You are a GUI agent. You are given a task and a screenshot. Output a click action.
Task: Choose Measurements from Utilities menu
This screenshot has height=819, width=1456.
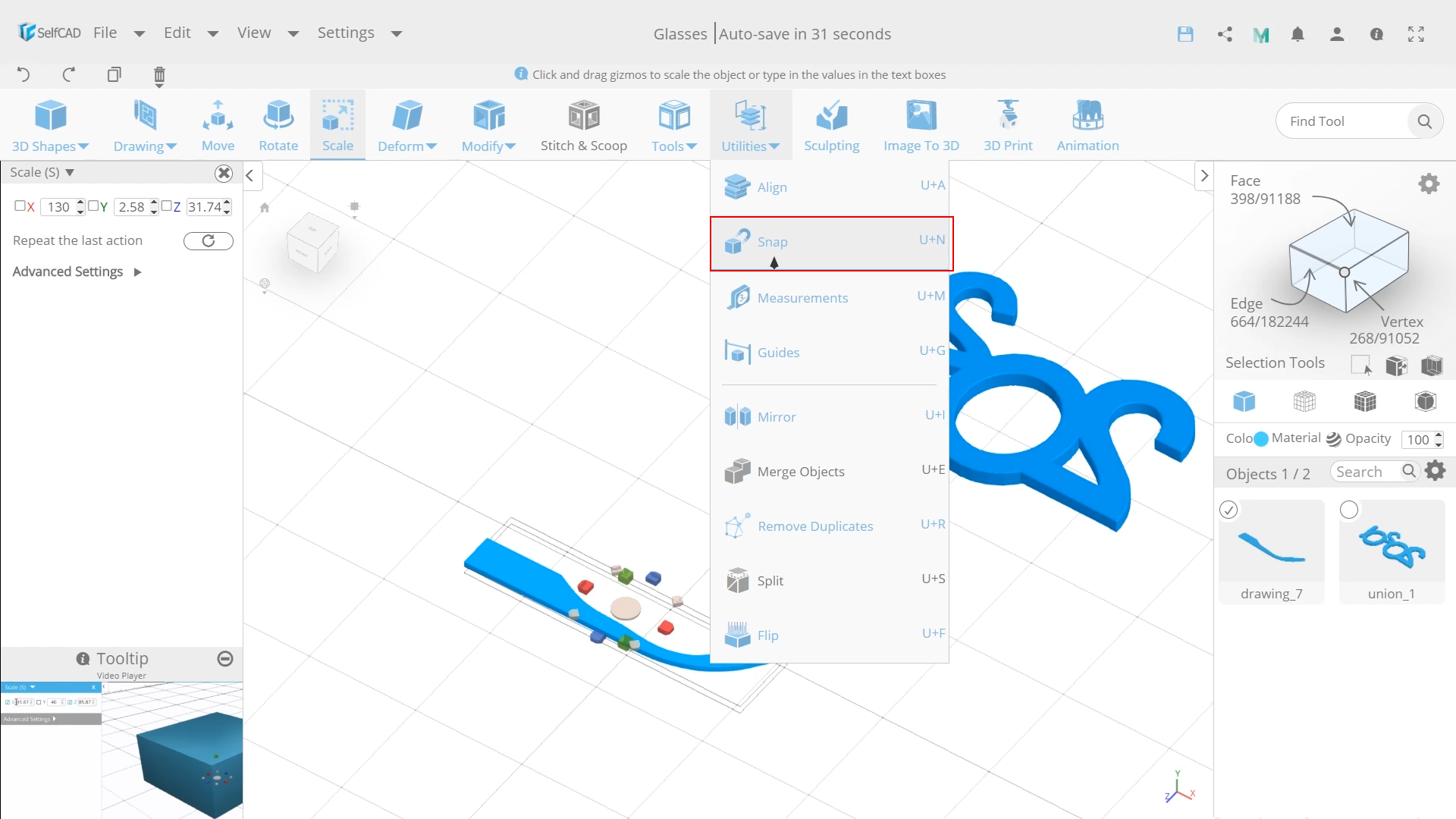tap(830, 297)
